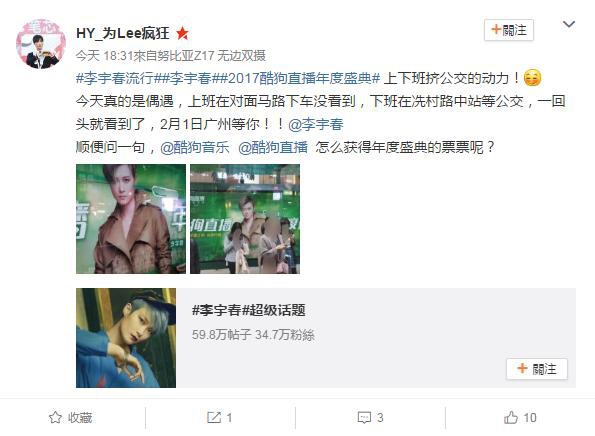
Task: Open the @酷狗音乐 mention
Action: 195,147
